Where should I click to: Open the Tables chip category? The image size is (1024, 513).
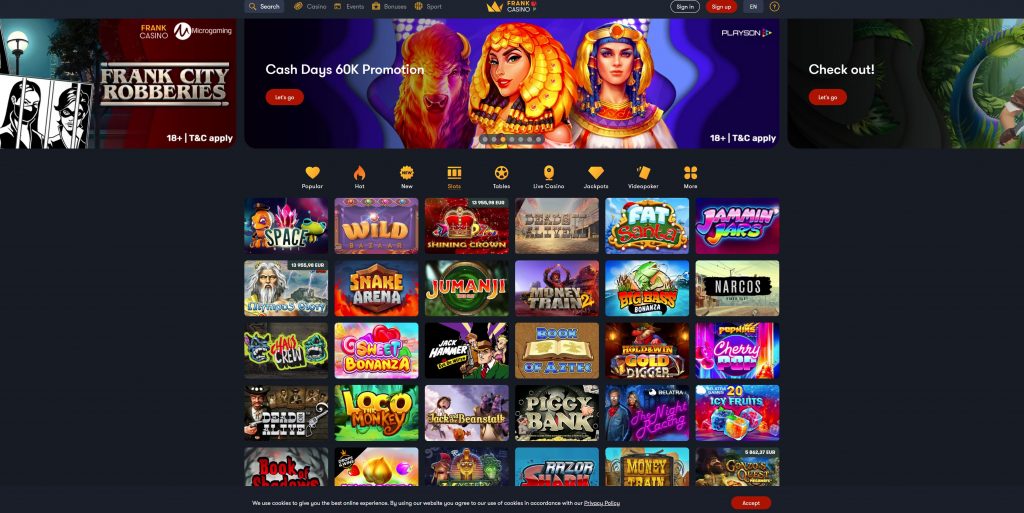[501, 177]
